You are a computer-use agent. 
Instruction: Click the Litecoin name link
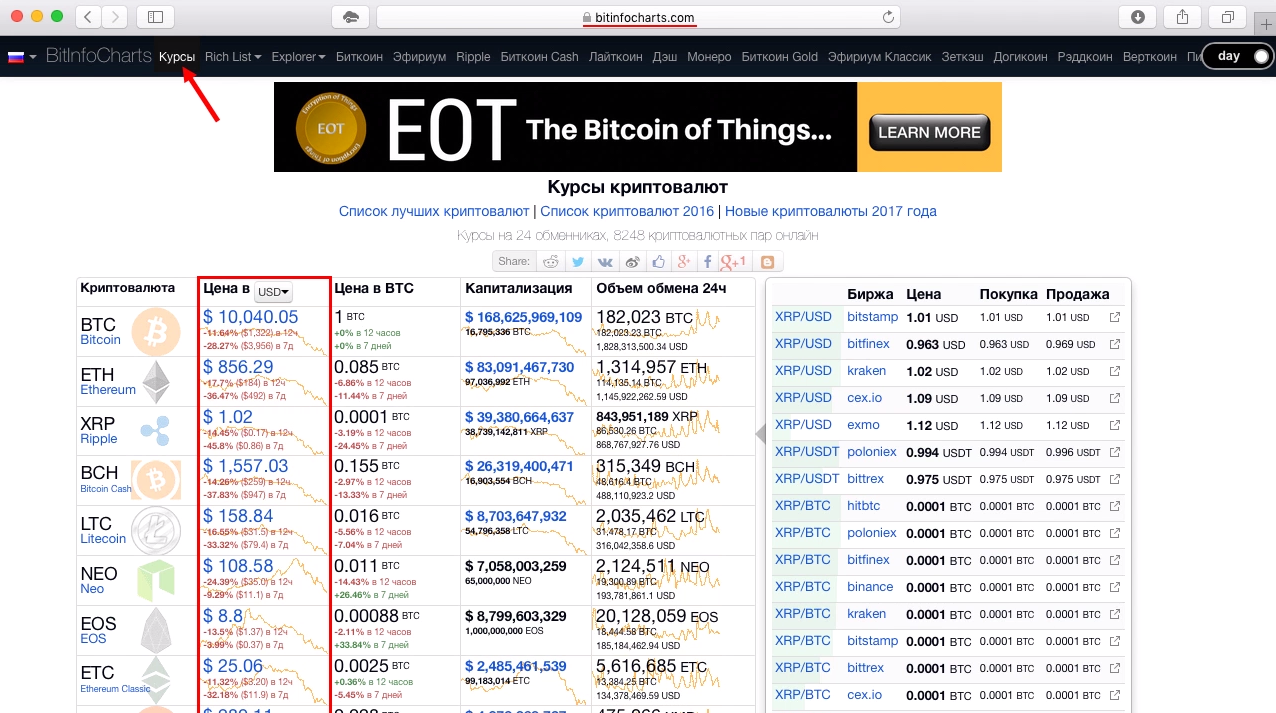(x=103, y=539)
